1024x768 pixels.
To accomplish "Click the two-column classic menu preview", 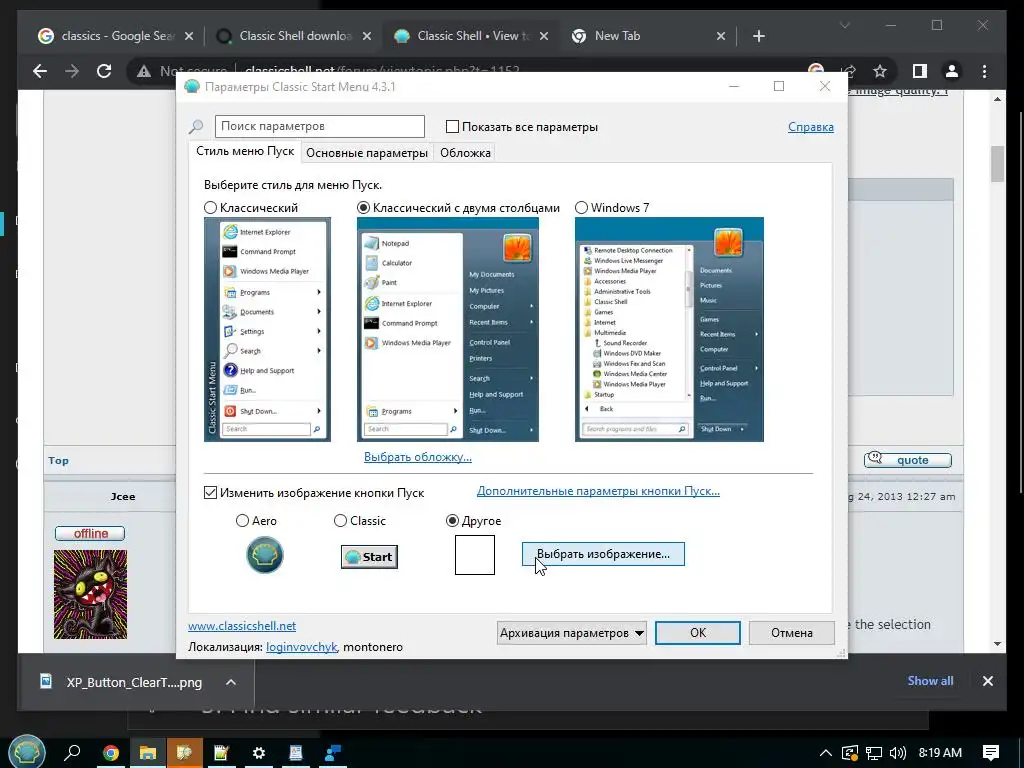I will [x=447, y=329].
